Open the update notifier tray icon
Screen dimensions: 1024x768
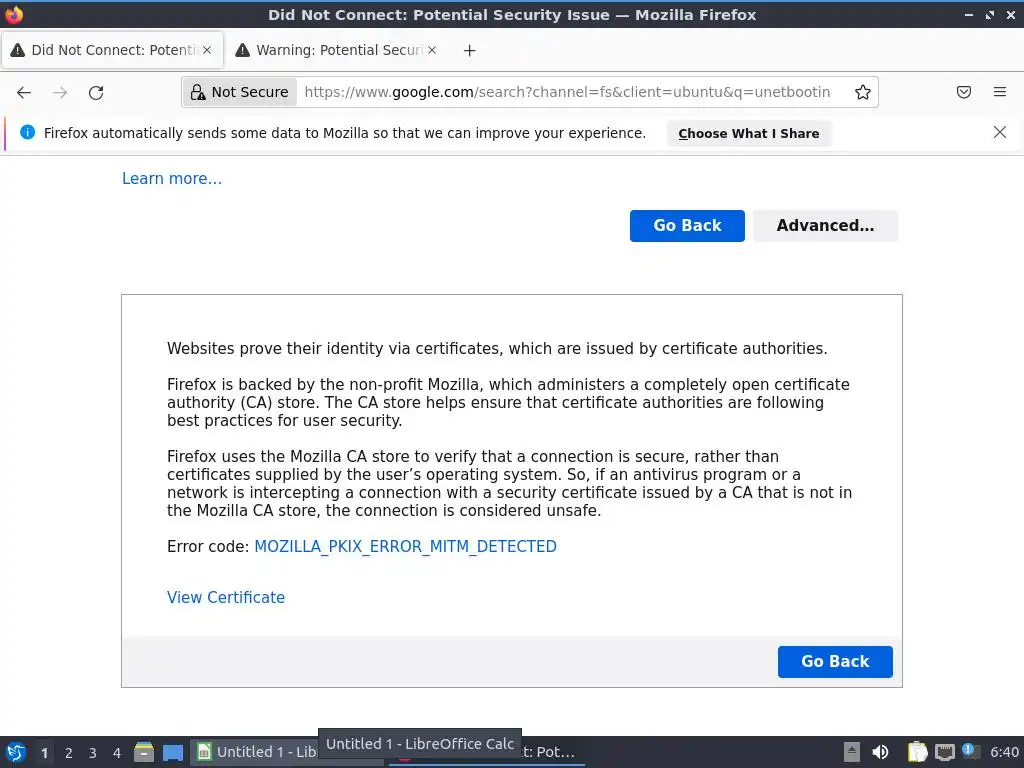(970, 751)
